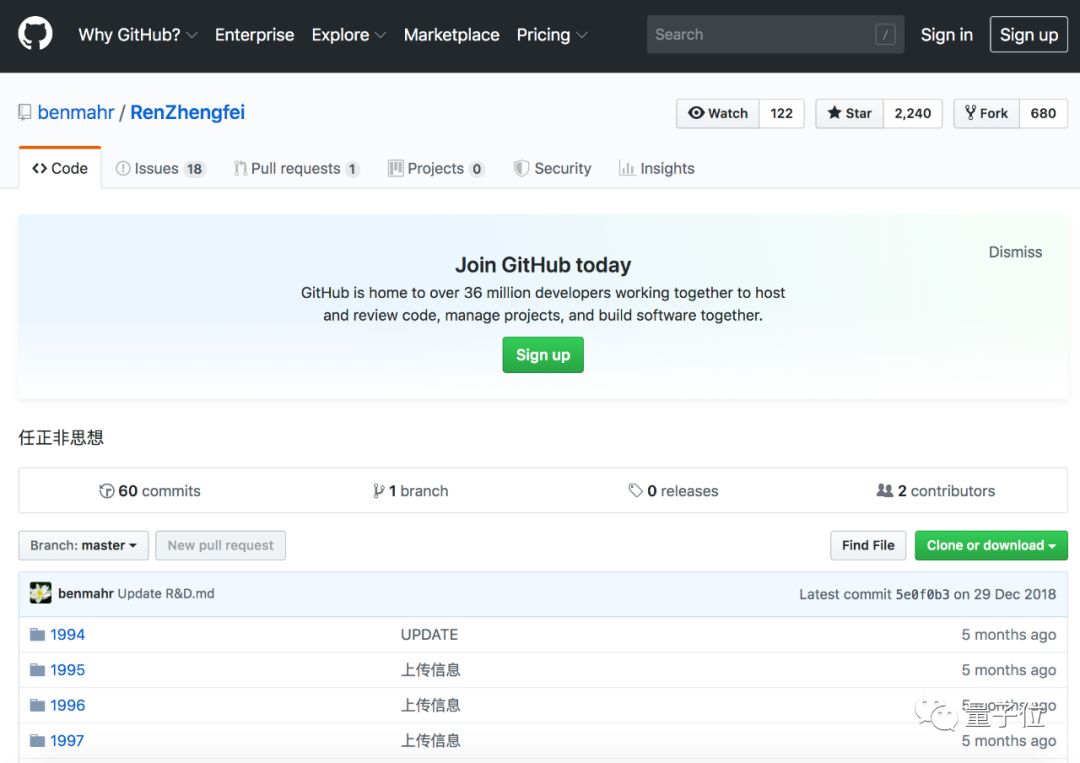Click the commits history clock icon
The image size is (1080, 763).
107,491
